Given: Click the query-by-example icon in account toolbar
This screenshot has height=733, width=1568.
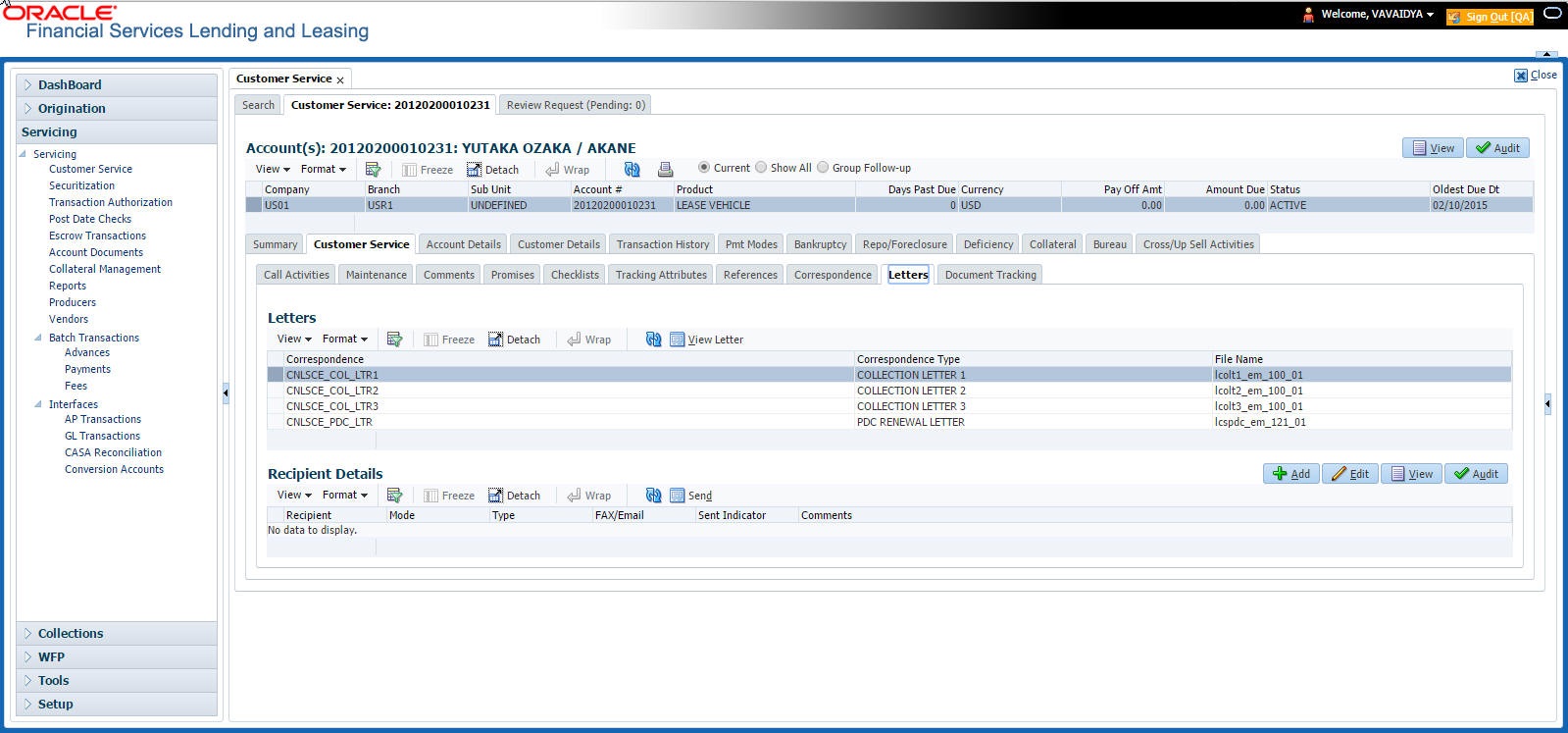Looking at the screenshot, I should coord(373,169).
